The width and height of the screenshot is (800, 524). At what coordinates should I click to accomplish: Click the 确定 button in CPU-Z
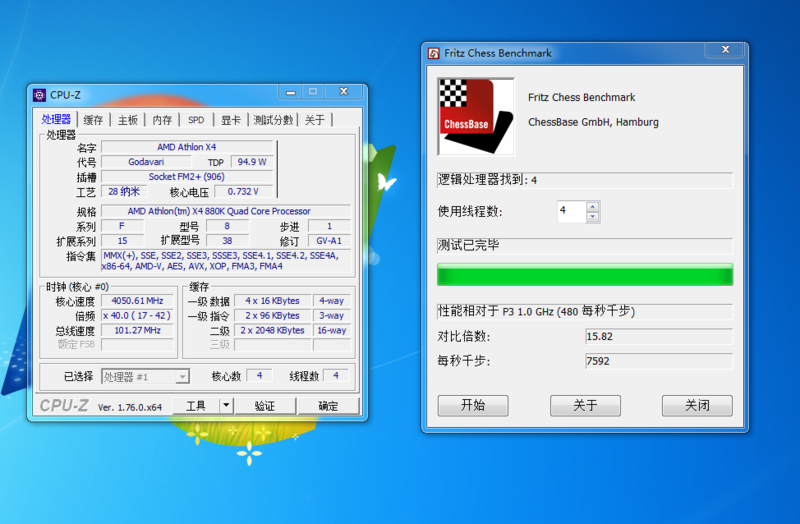click(328, 406)
